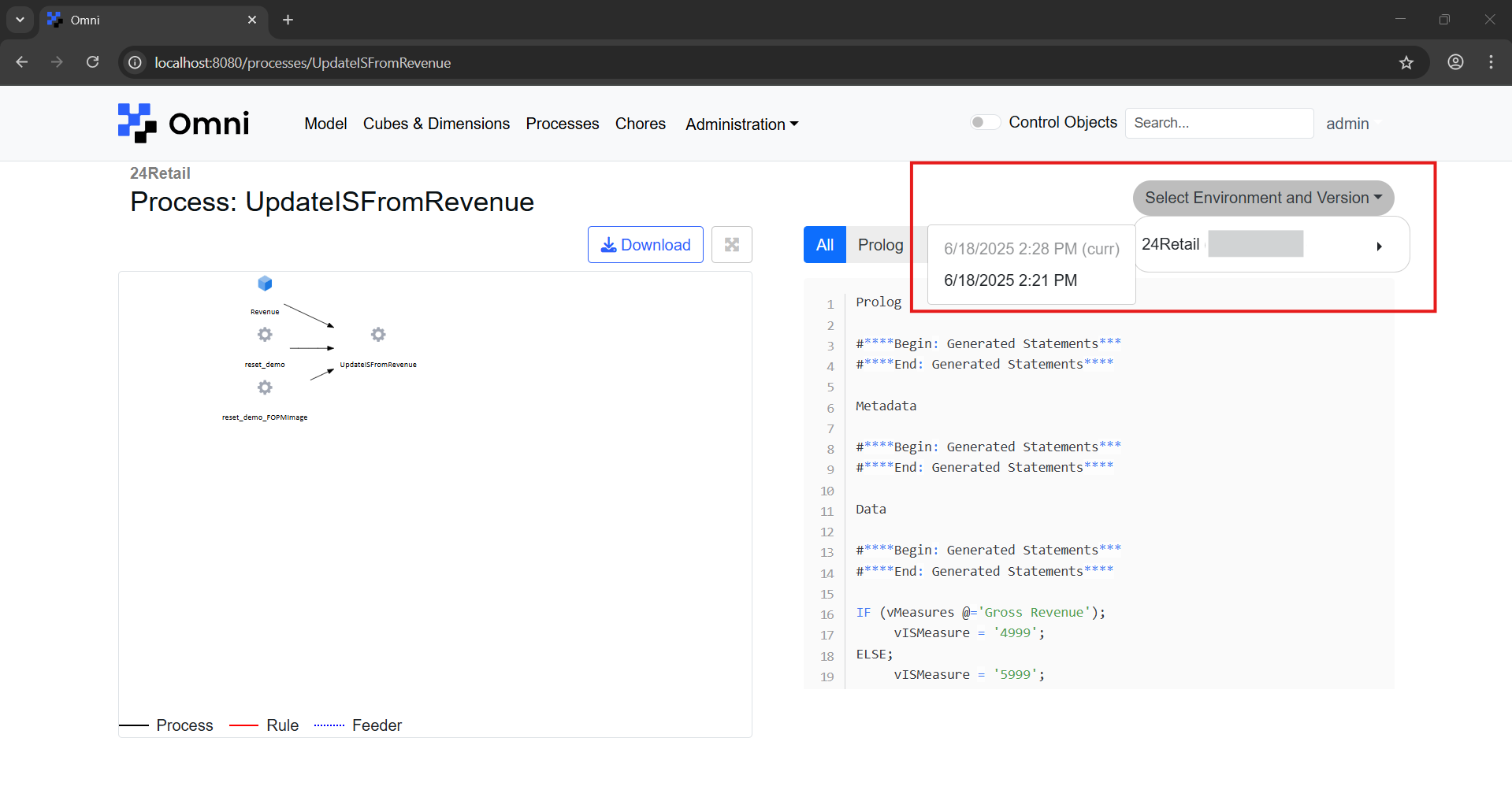The height and width of the screenshot is (801, 1512).
Task: Focus the Search input field
Action: click(x=1219, y=123)
